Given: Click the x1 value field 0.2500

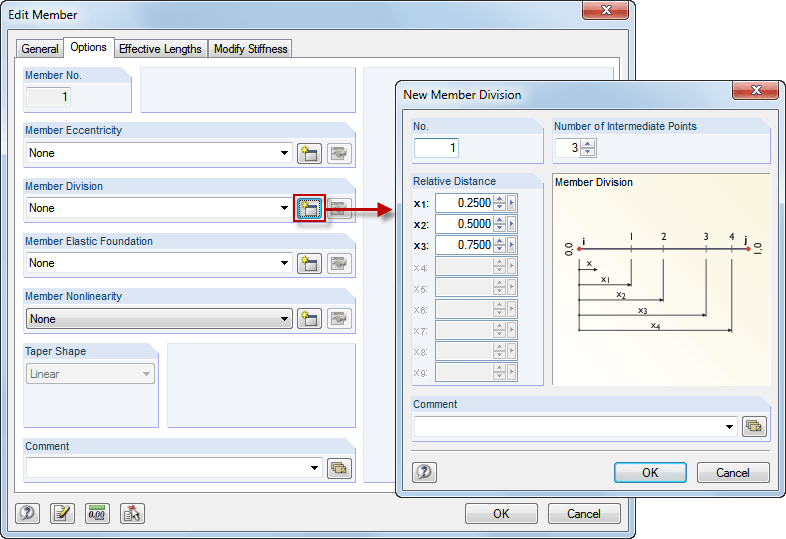Looking at the screenshot, I should 465,203.
